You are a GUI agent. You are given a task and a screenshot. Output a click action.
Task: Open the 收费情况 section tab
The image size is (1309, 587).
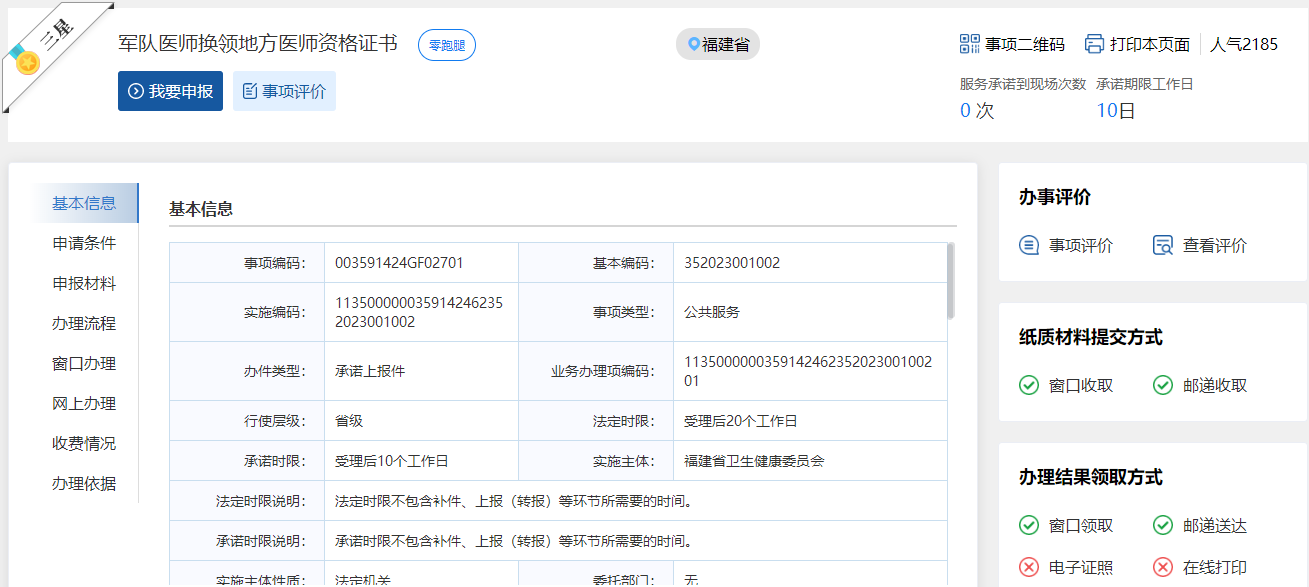tap(84, 443)
